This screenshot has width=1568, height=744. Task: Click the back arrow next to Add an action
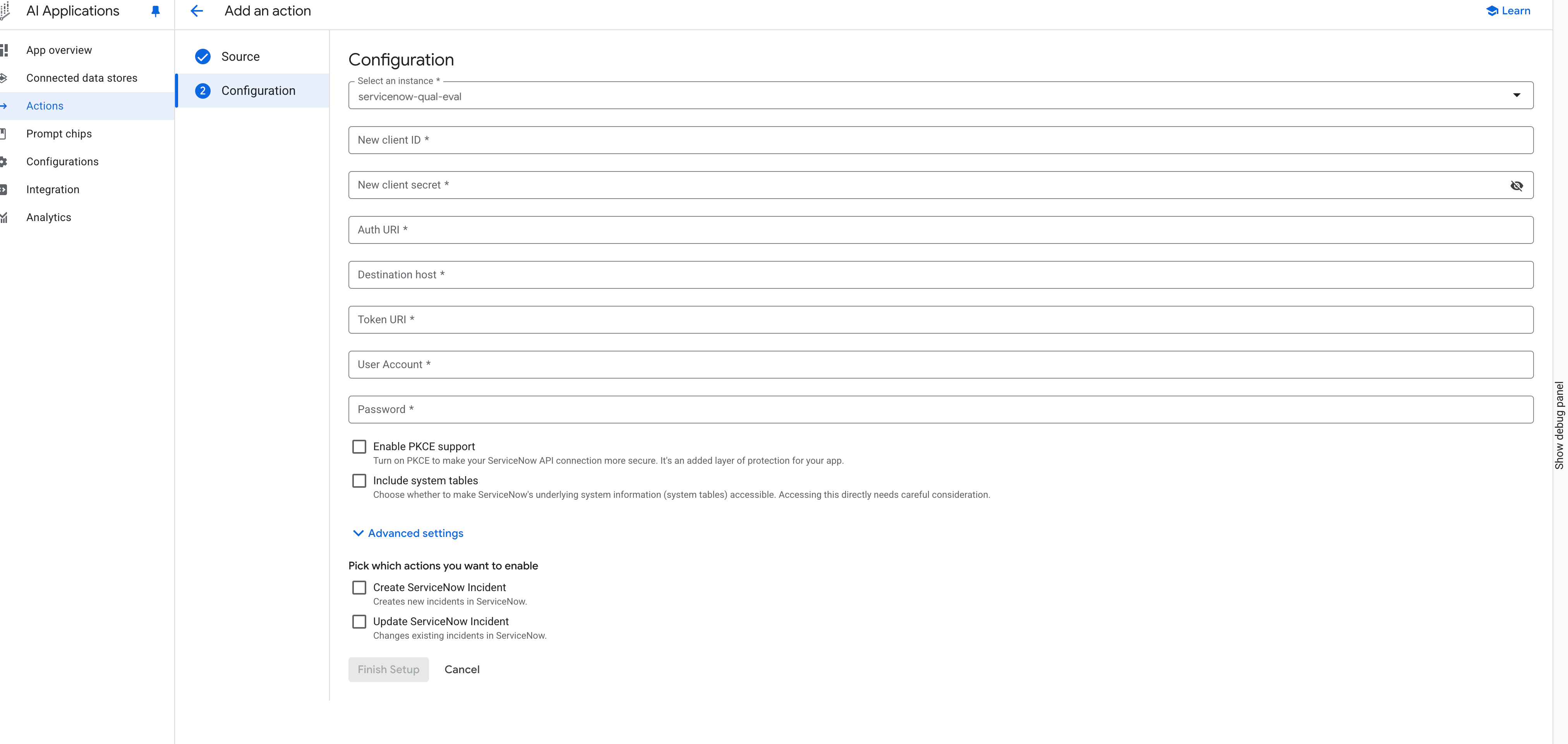pos(197,11)
